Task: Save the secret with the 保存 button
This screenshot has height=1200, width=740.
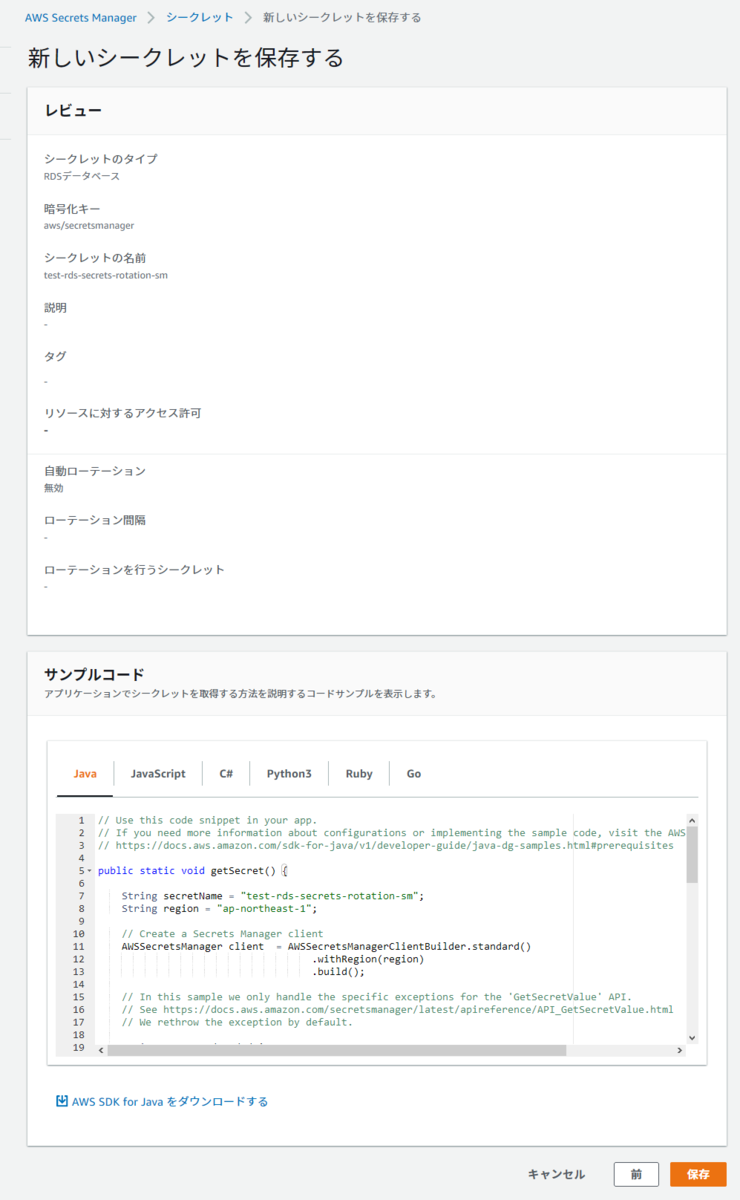Action: [698, 1174]
